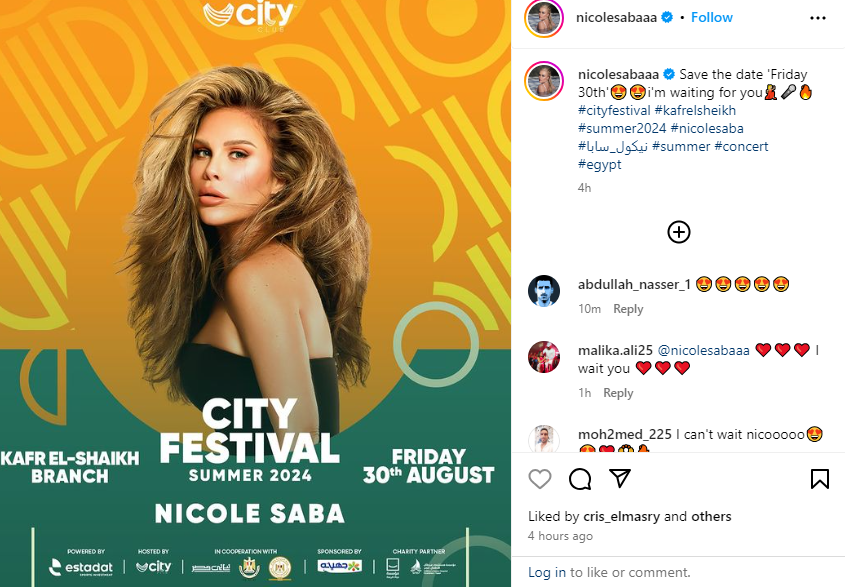Open the #kafrelsheikh hashtag
The image size is (845, 587).
[x=695, y=111]
